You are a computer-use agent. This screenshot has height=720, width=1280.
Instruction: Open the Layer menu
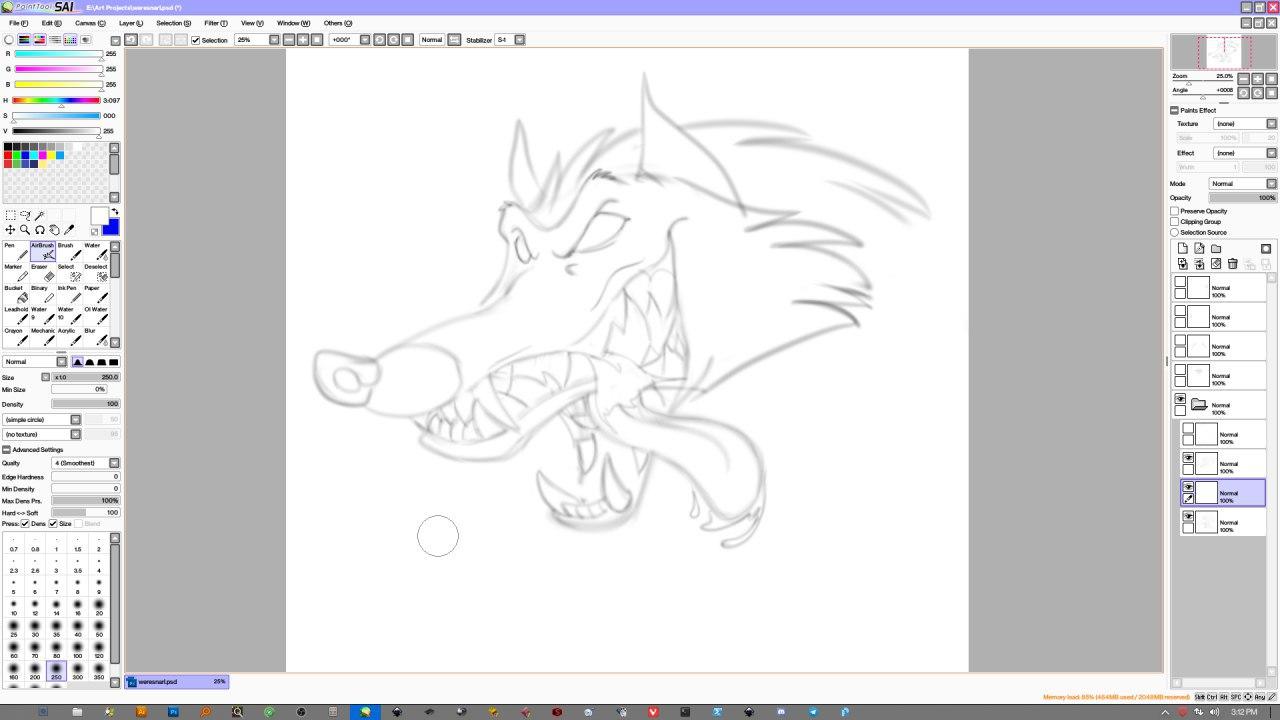coord(130,23)
